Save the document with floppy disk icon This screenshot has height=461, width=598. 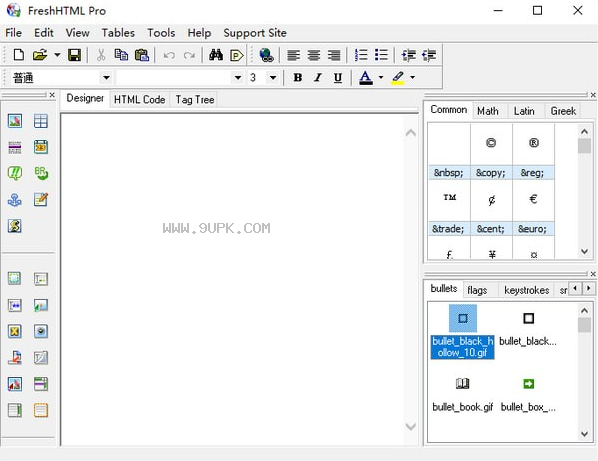(x=74, y=55)
